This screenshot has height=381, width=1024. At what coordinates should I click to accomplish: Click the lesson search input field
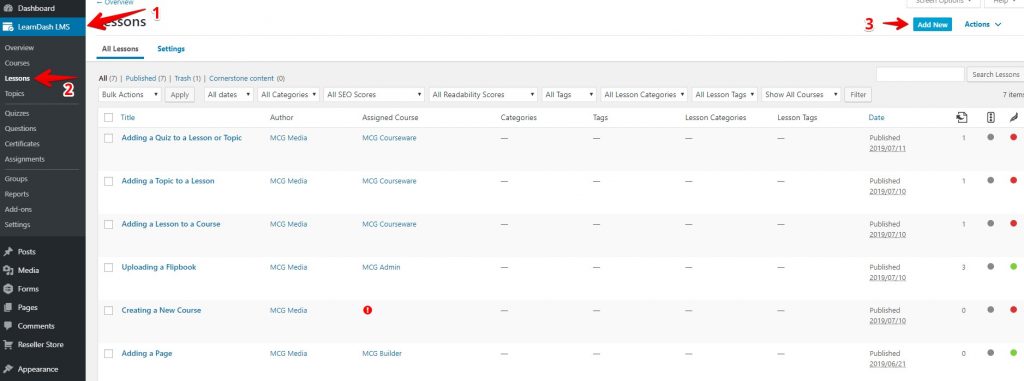[x=920, y=75]
